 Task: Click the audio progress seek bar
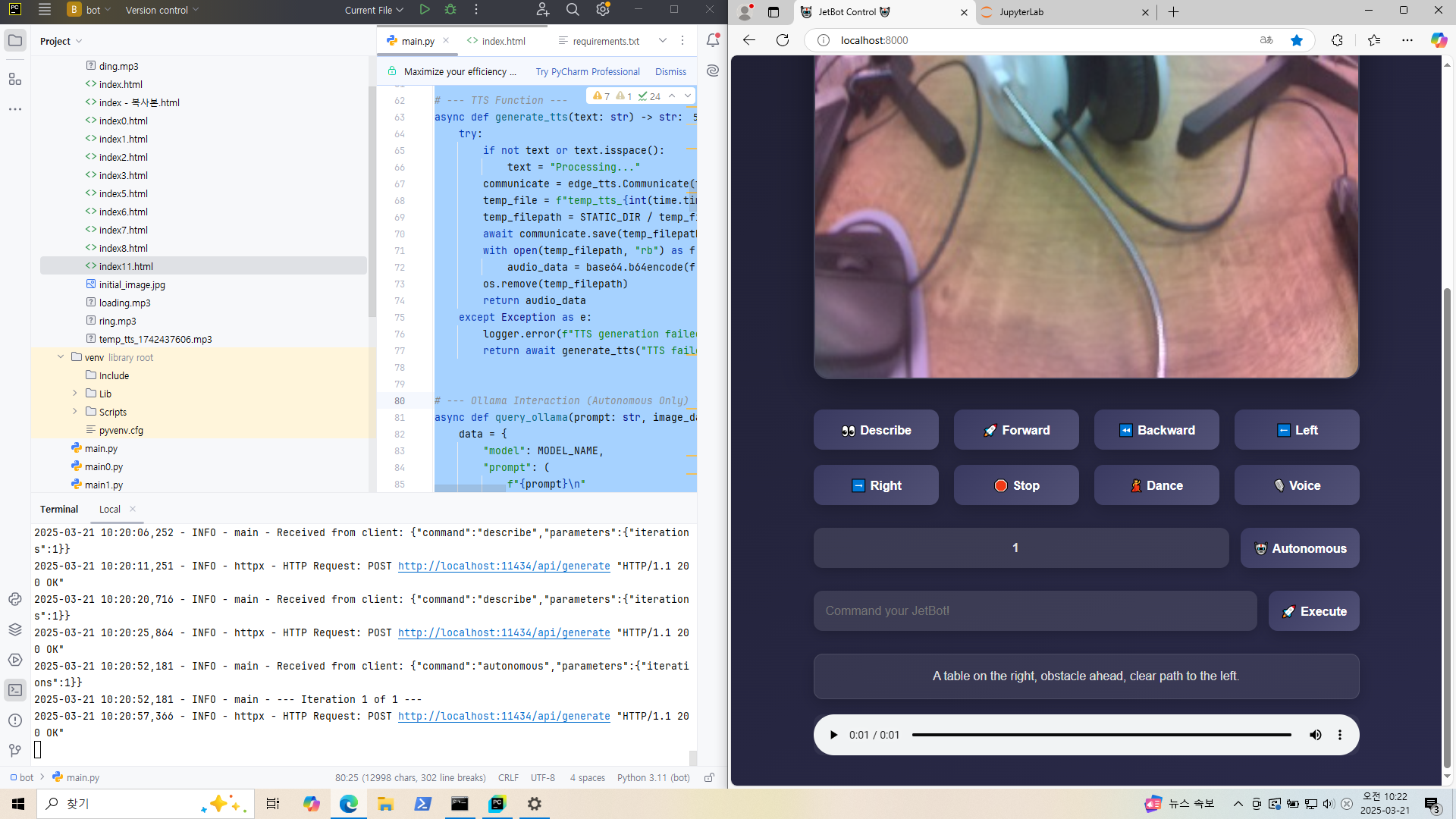1101,735
